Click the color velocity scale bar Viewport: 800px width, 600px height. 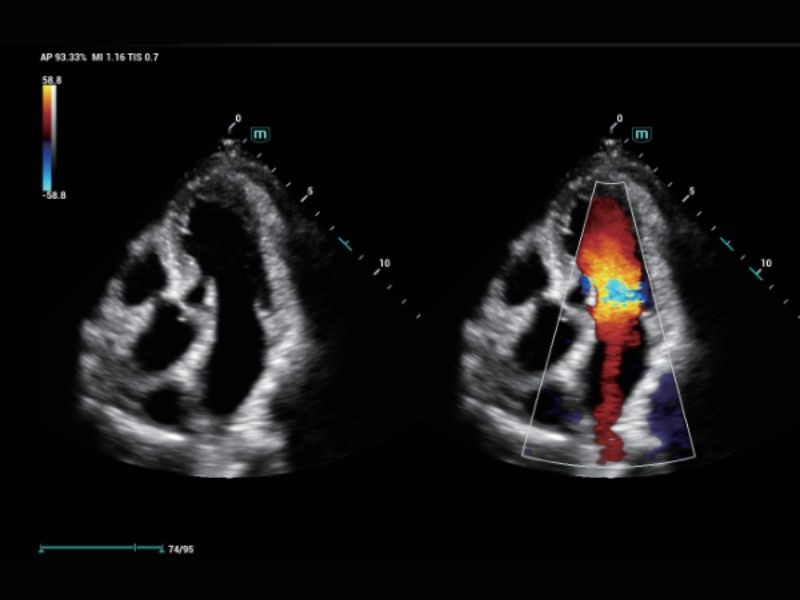tap(49, 136)
